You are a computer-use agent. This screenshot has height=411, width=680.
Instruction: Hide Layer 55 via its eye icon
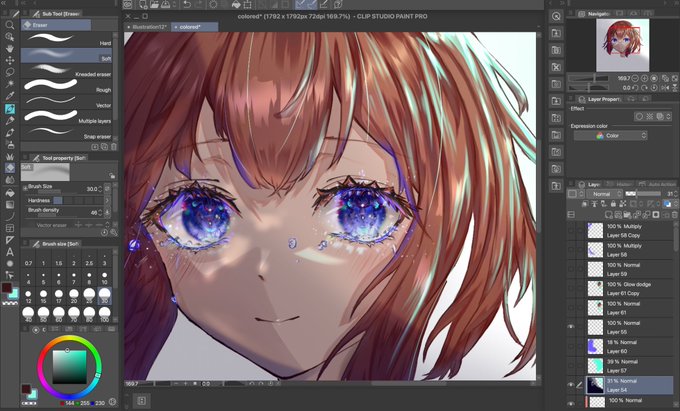pyautogui.click(x=571, y=327)
